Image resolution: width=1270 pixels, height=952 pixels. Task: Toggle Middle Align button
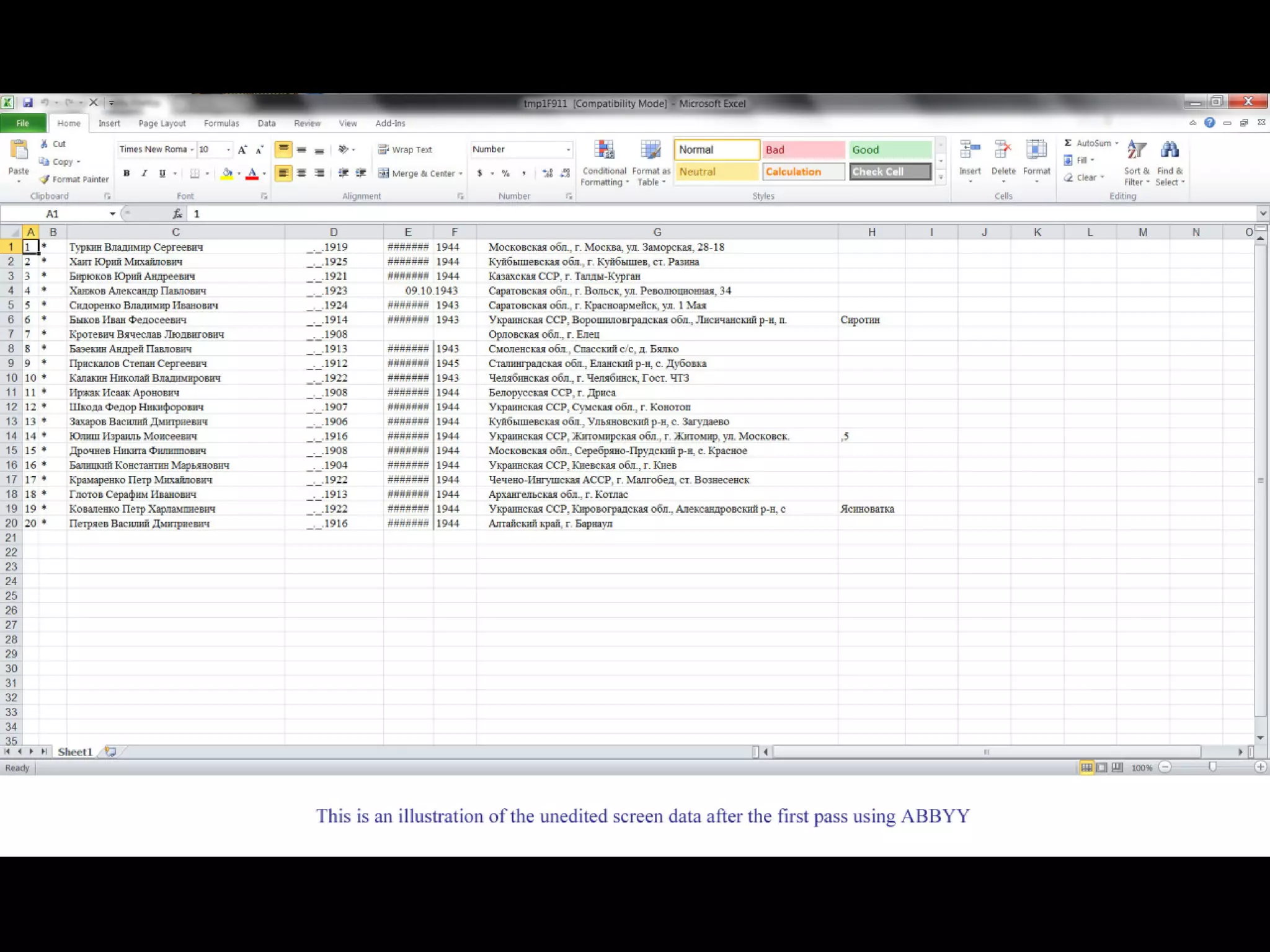coord(301,149)
